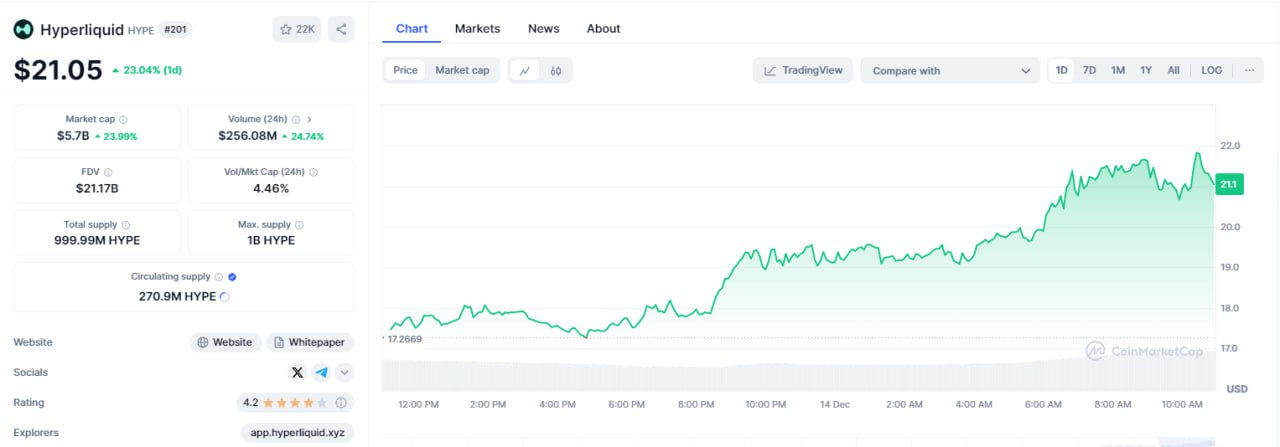Screen dimensions: 1280x447
Task: Show info icon for Vol/Mkt Cap (24h)
Action: point(313,172)
